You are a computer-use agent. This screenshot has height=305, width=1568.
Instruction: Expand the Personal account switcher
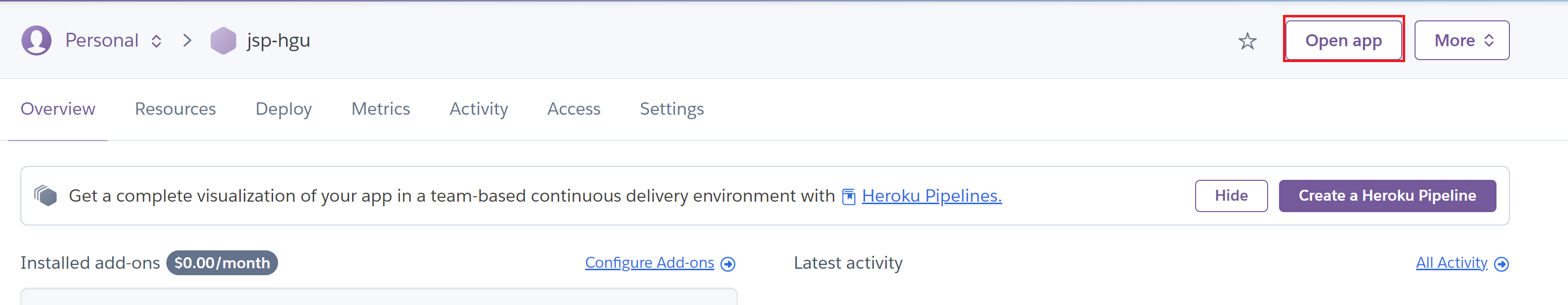156,41
